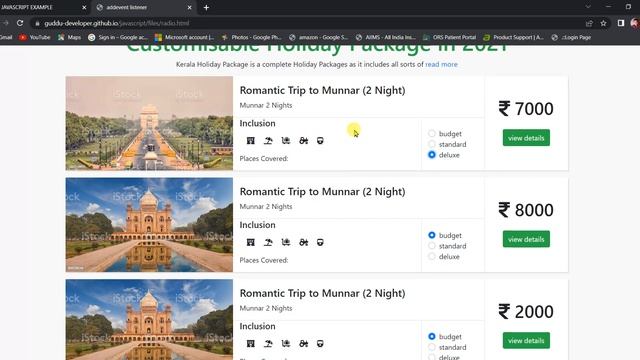
Task: Bookmark this page with the star icon
Action: pos(603,23)
